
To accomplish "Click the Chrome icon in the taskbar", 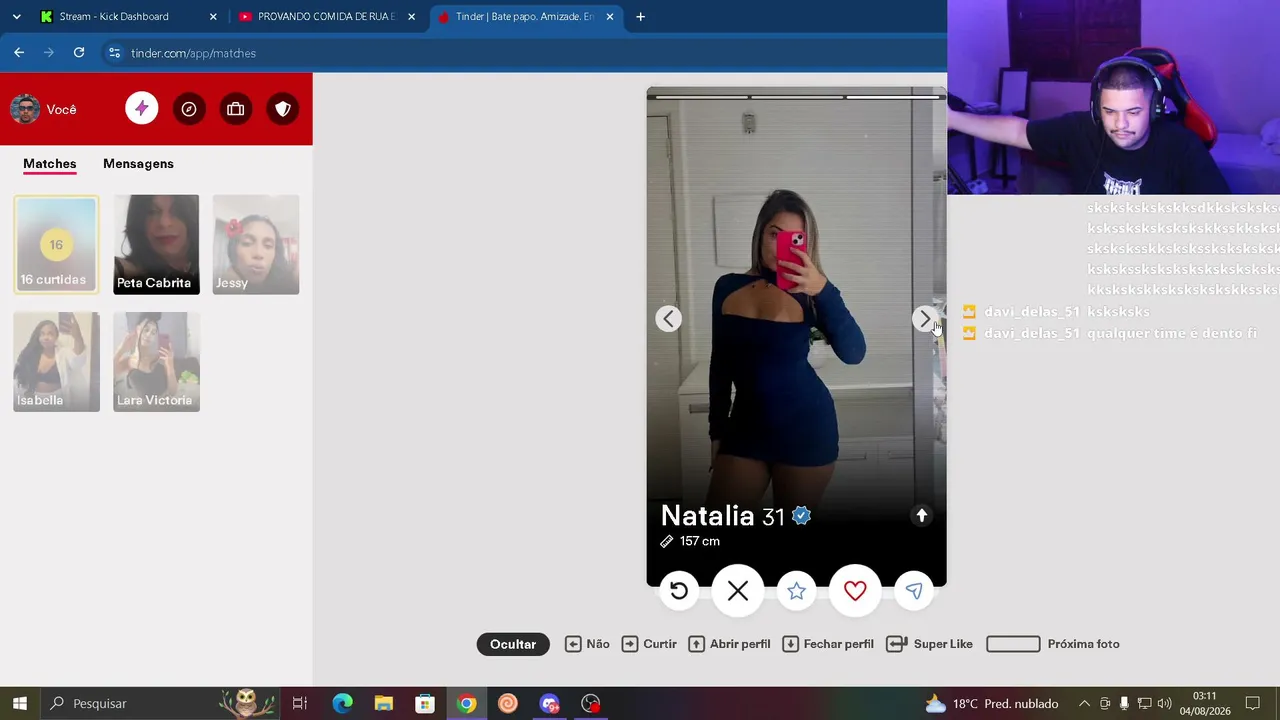I will coord(466,703).
